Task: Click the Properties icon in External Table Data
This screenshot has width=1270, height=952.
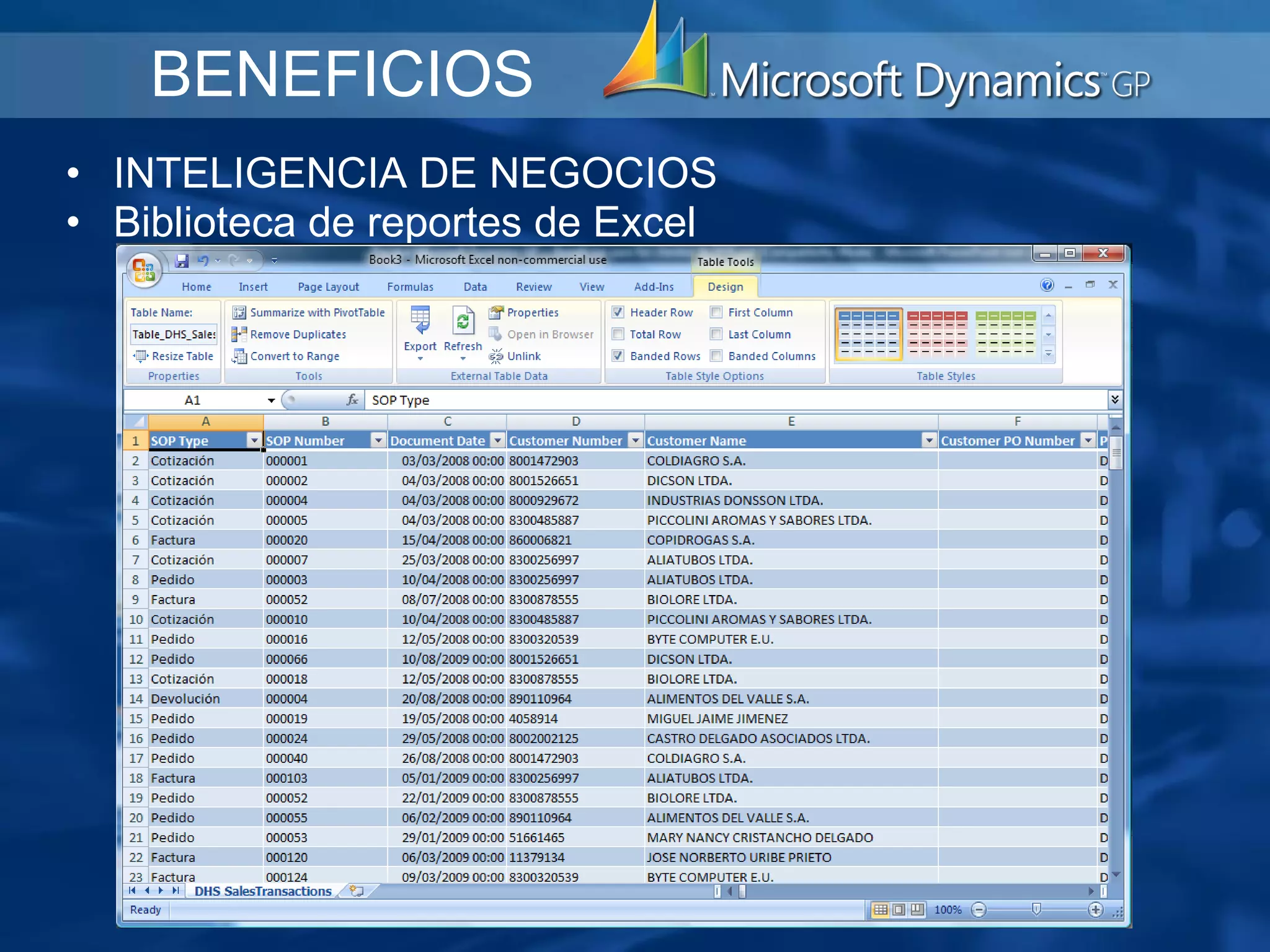Action: [x=496, y=312]
